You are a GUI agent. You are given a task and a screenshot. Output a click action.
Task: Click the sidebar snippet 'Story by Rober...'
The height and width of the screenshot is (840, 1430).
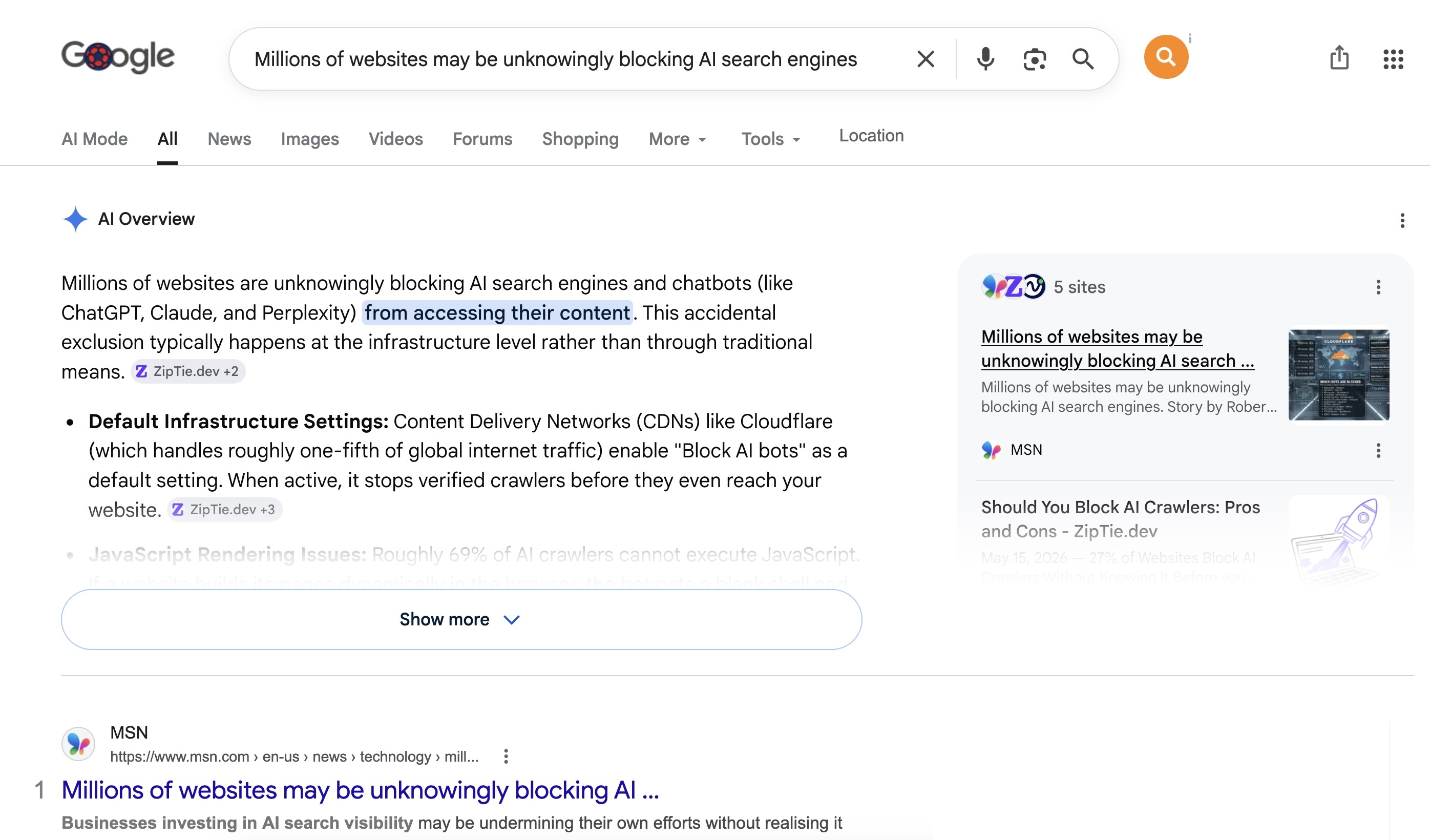point(1222,406)
